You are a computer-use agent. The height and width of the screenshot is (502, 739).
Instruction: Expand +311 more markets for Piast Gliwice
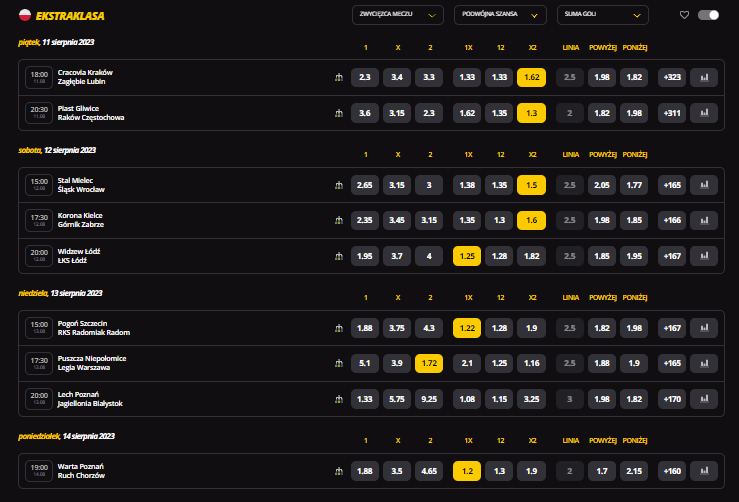(672, 113)
